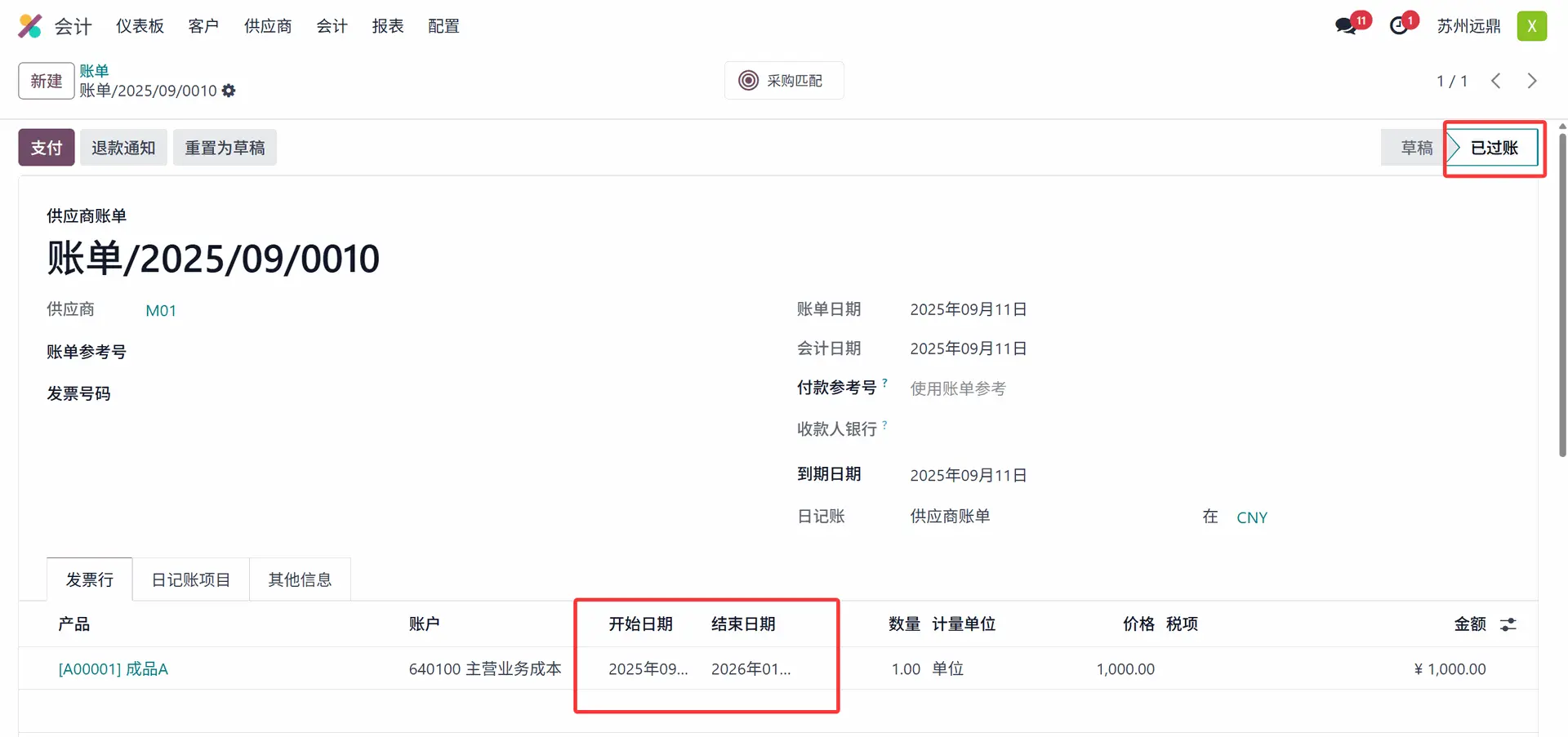Go to next record arrow
The image size is (1568, 737).
tap(1531, 81)
